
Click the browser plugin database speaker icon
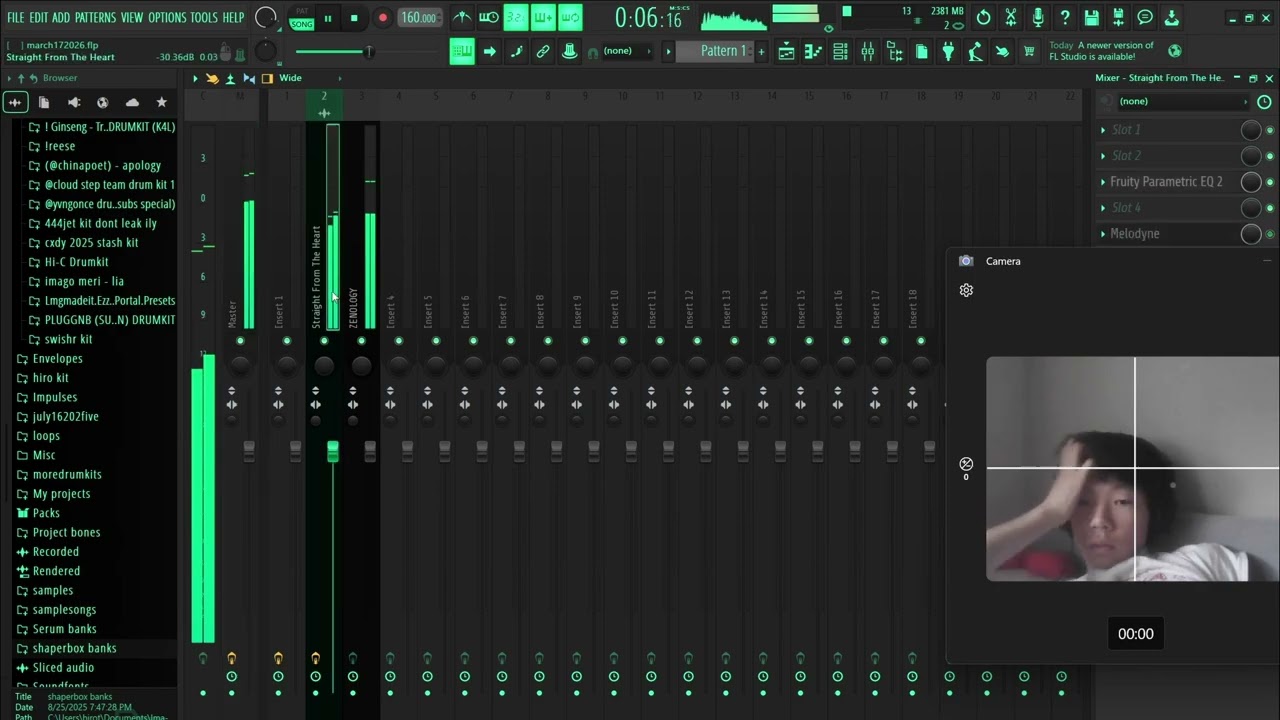[73, 102]
